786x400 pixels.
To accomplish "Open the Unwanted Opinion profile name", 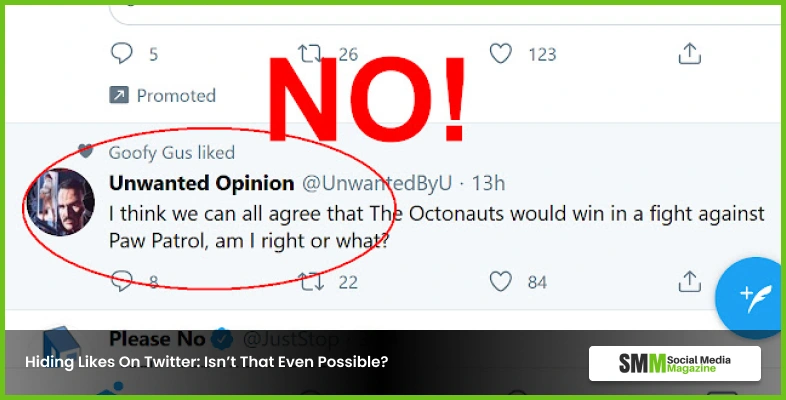I will [200, 183].
